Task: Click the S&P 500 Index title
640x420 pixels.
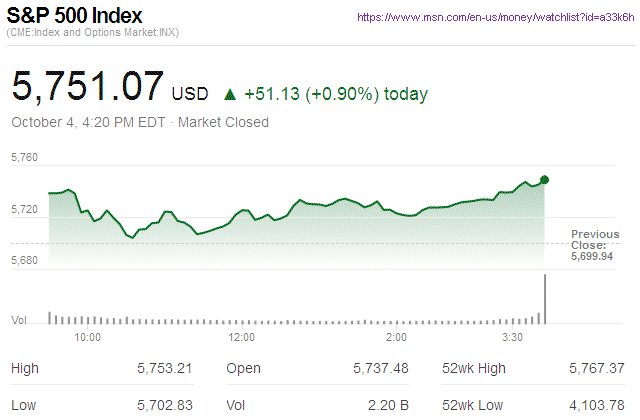Action: click(x=75, y=17)
